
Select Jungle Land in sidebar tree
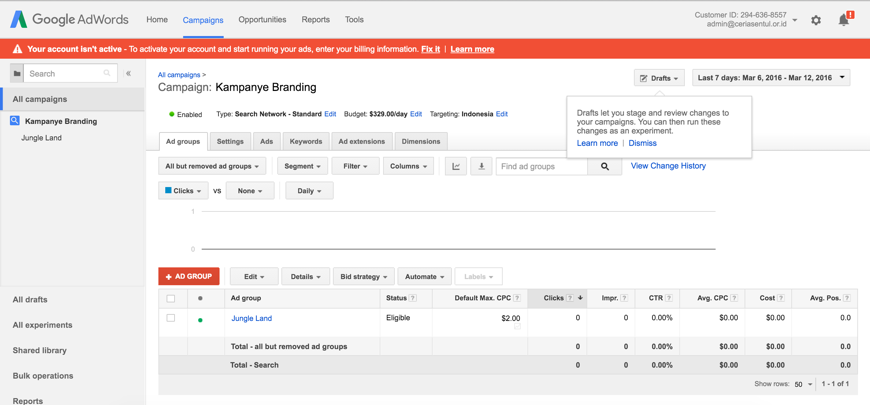pyautogui.click(x=41, y=138)
